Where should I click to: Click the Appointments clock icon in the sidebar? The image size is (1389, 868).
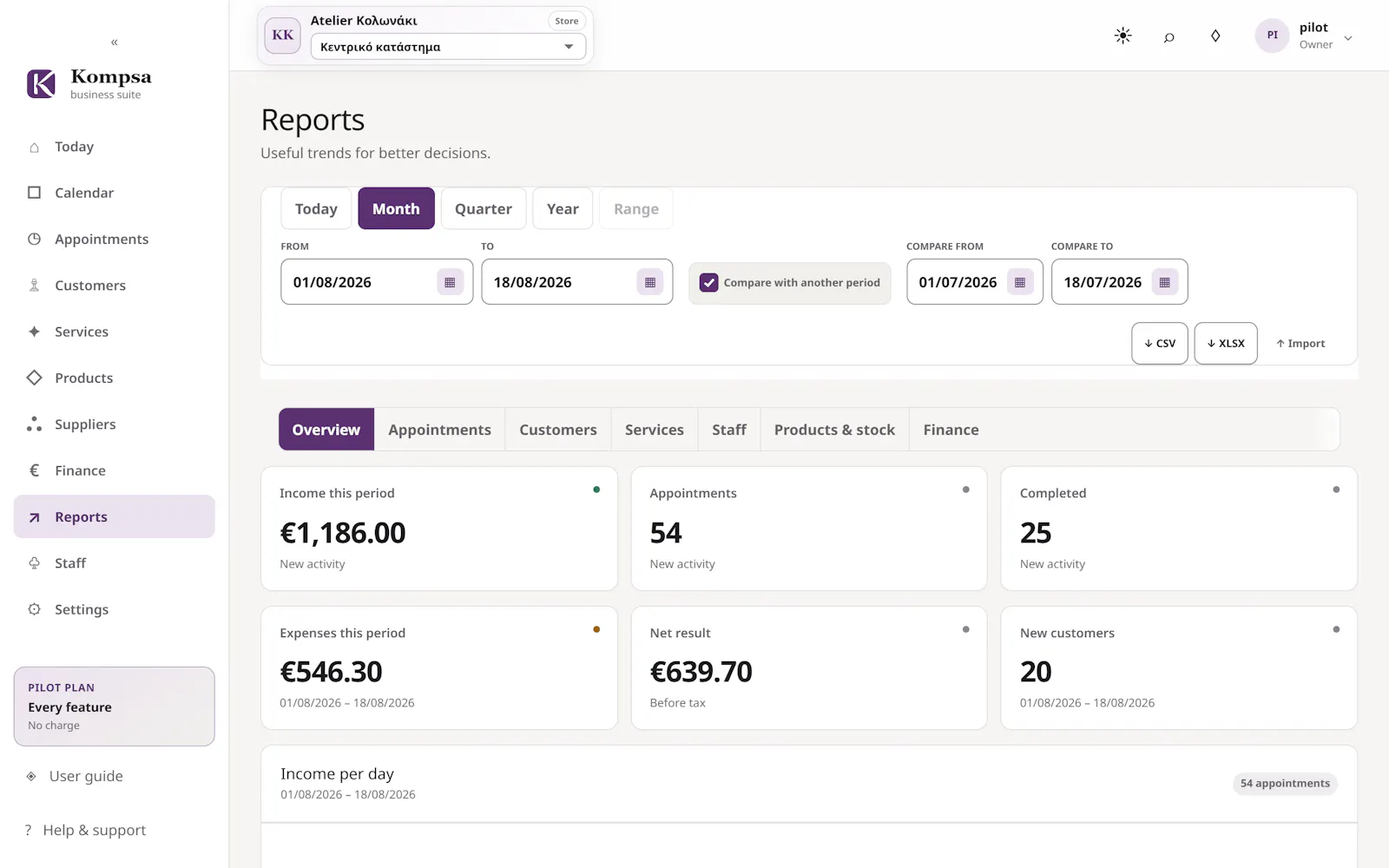[34, 239]
